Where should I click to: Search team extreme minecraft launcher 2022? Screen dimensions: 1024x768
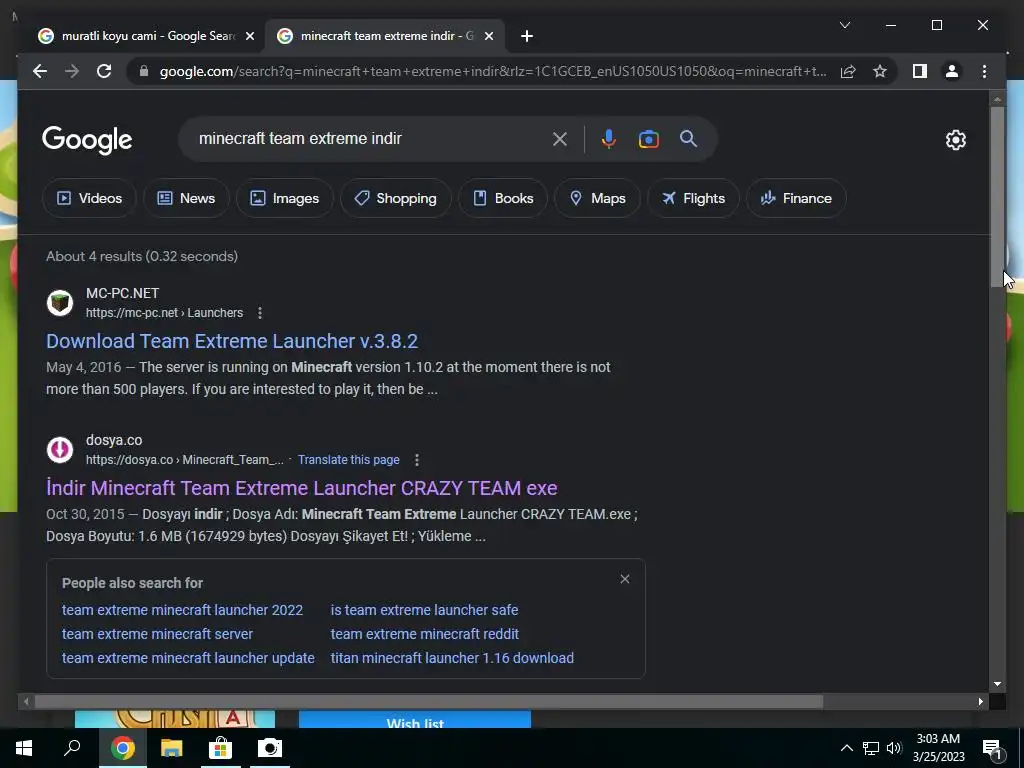click(x=182, y=610)
